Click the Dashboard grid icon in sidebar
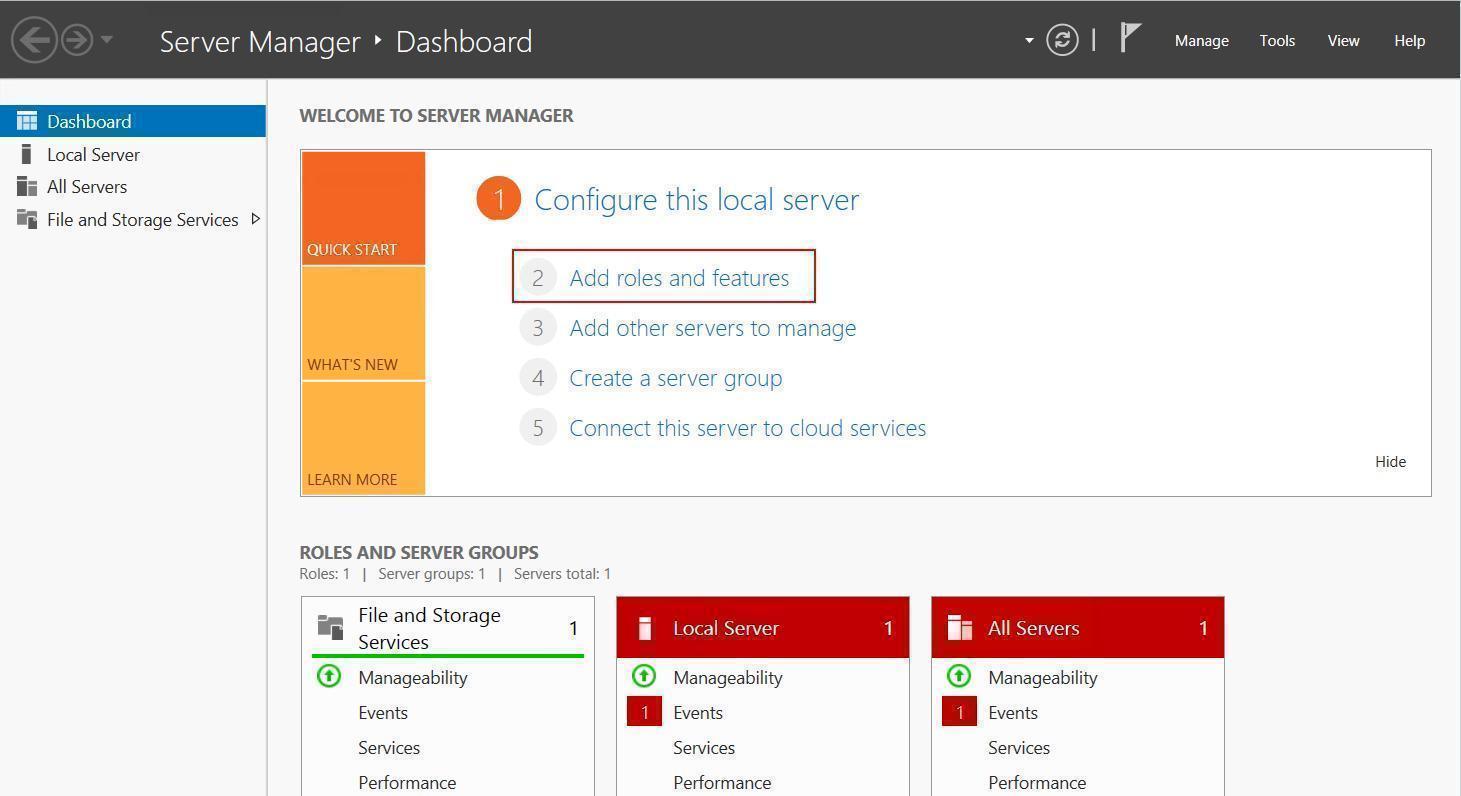 tap(27, 121)
